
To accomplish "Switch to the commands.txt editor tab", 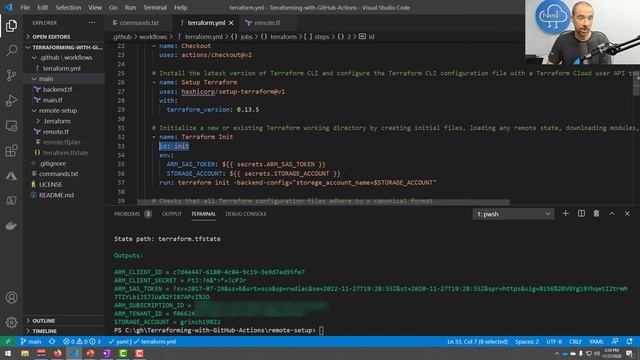I will 139,23.
